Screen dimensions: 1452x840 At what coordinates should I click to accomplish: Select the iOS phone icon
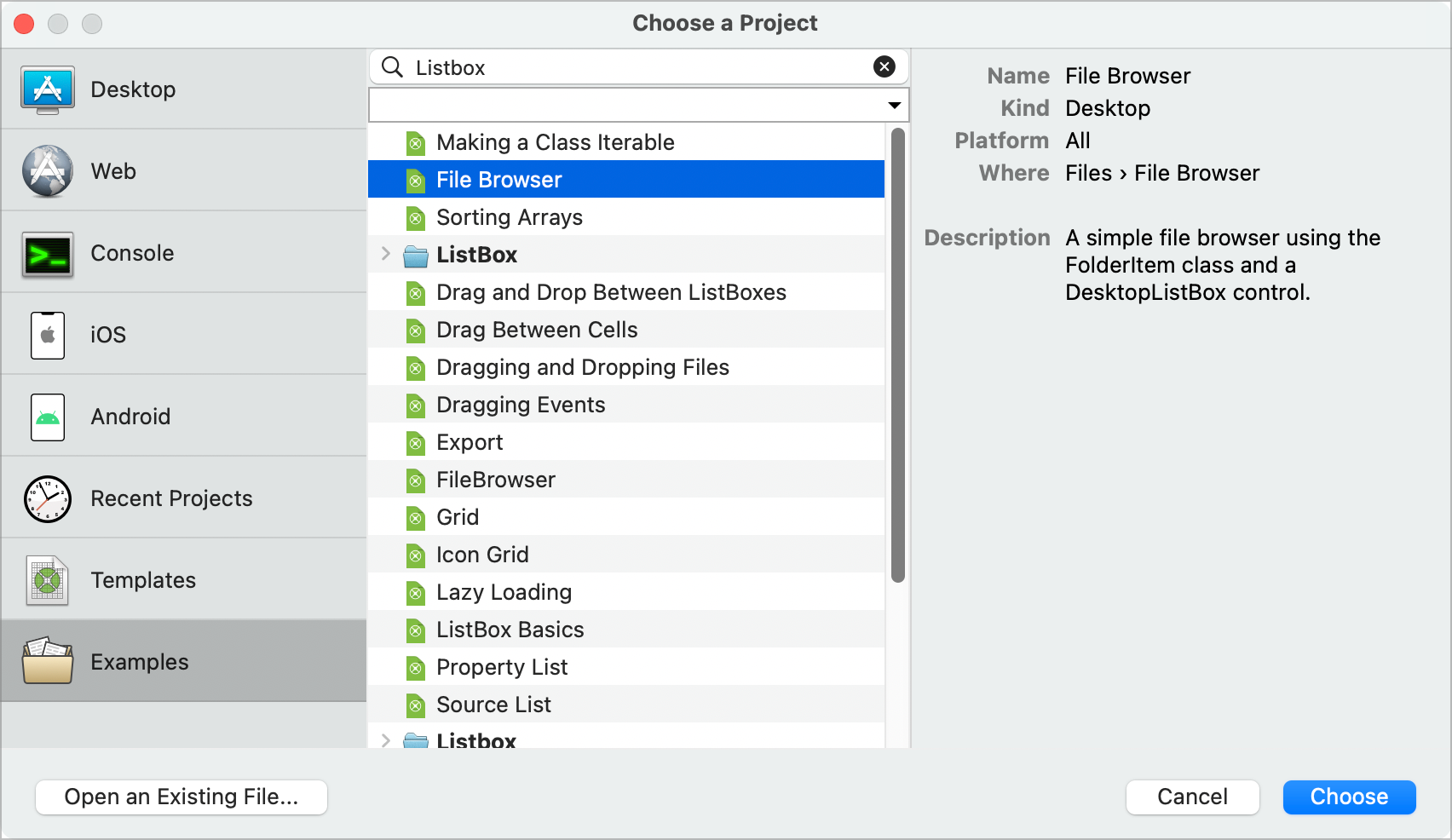tap(48, 335)
